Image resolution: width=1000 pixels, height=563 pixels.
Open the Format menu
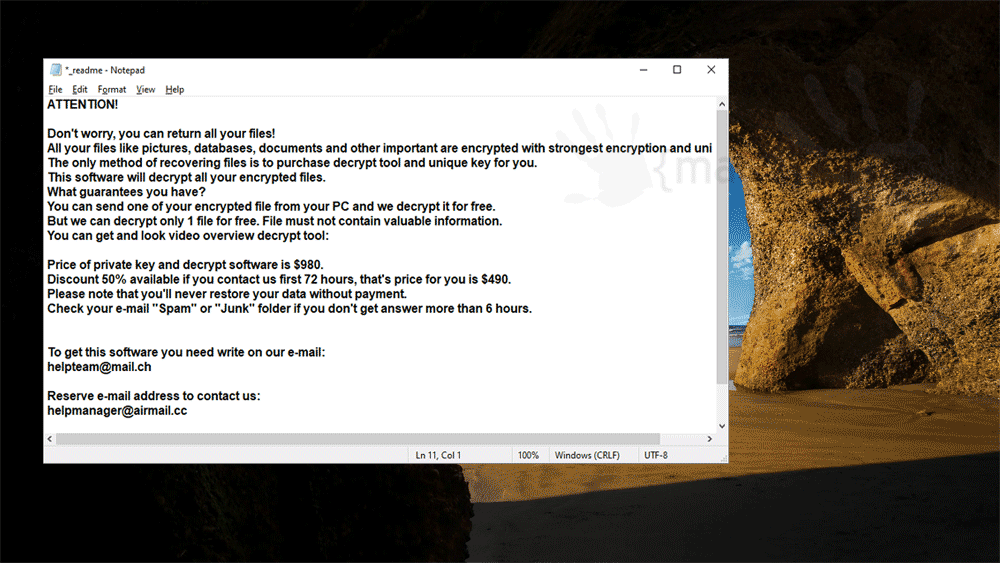point(112,89)
